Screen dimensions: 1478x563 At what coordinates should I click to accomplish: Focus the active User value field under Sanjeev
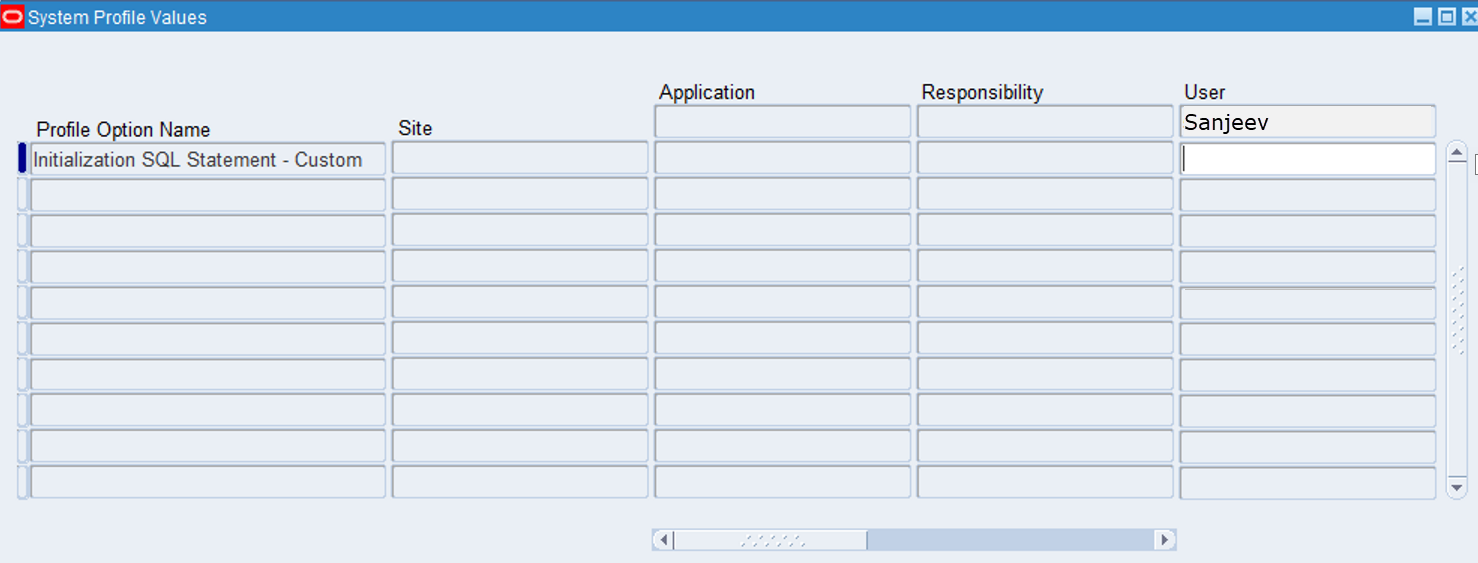[x=1308, y=159]
